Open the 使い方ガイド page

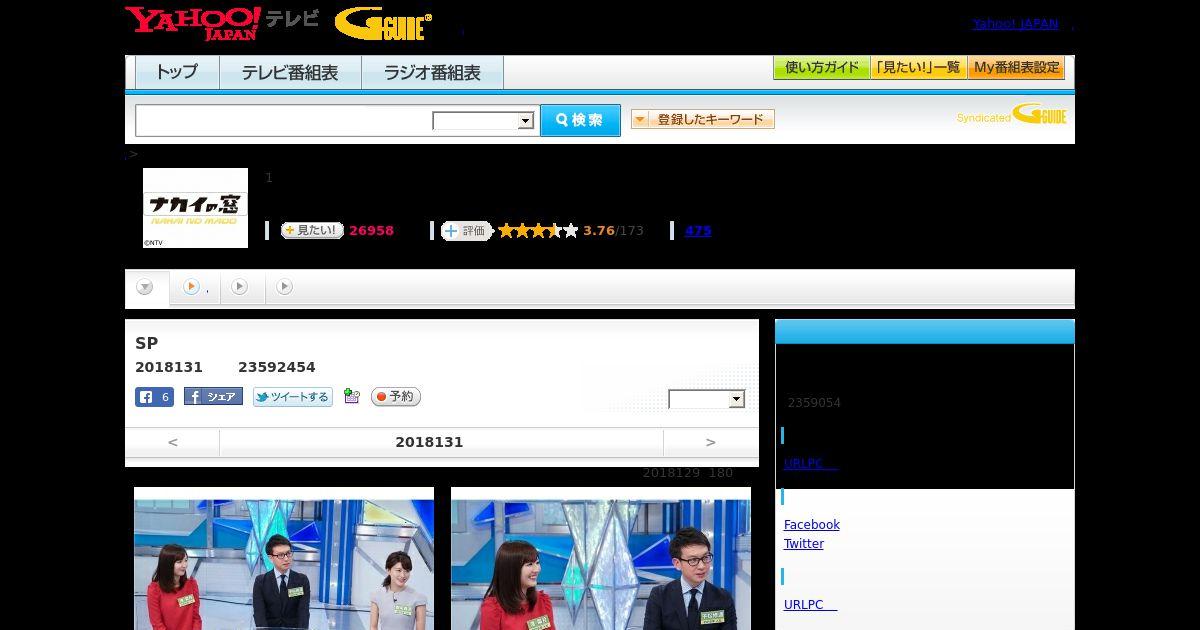822,68
